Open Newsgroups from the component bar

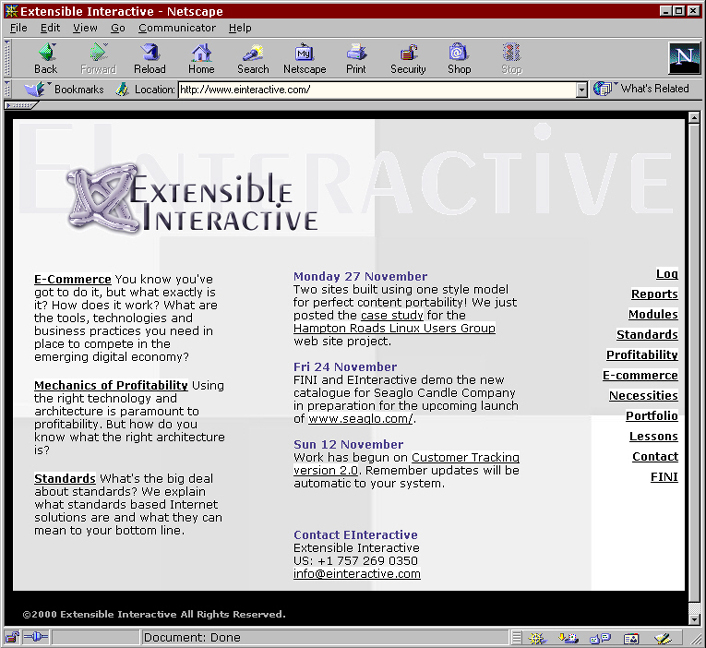click(600, 638)
